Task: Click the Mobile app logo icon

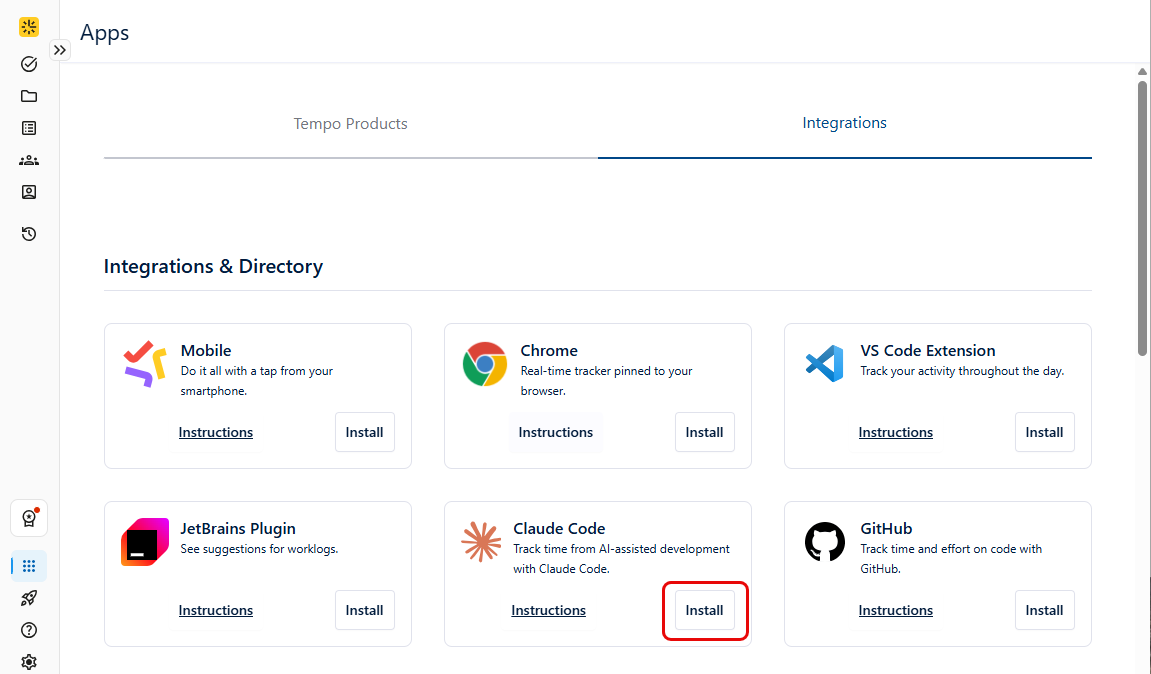Action: (145, 363)
